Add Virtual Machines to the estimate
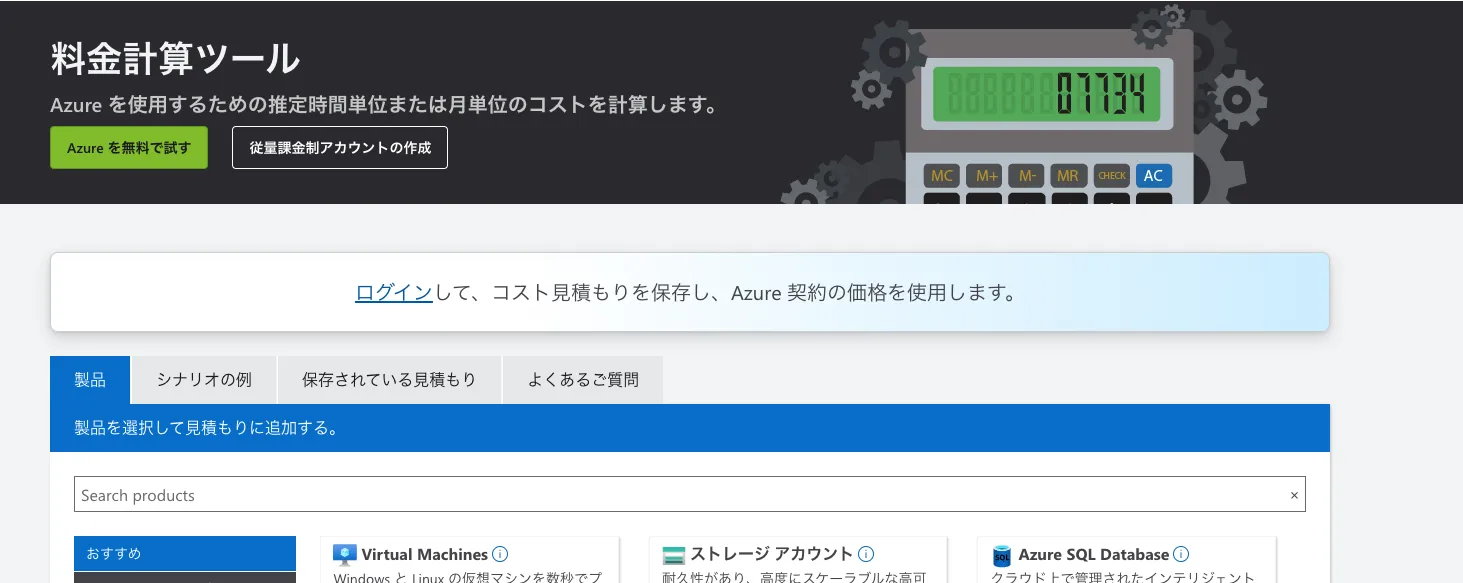This screenshot has width=1463, height=583. (x=470, y=560)
